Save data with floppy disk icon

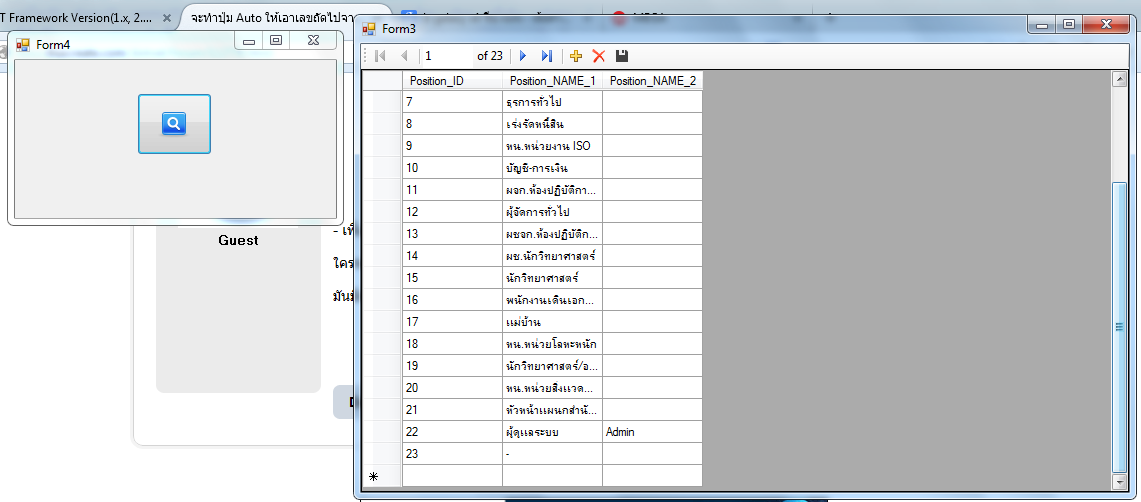(x=621, y=56)
